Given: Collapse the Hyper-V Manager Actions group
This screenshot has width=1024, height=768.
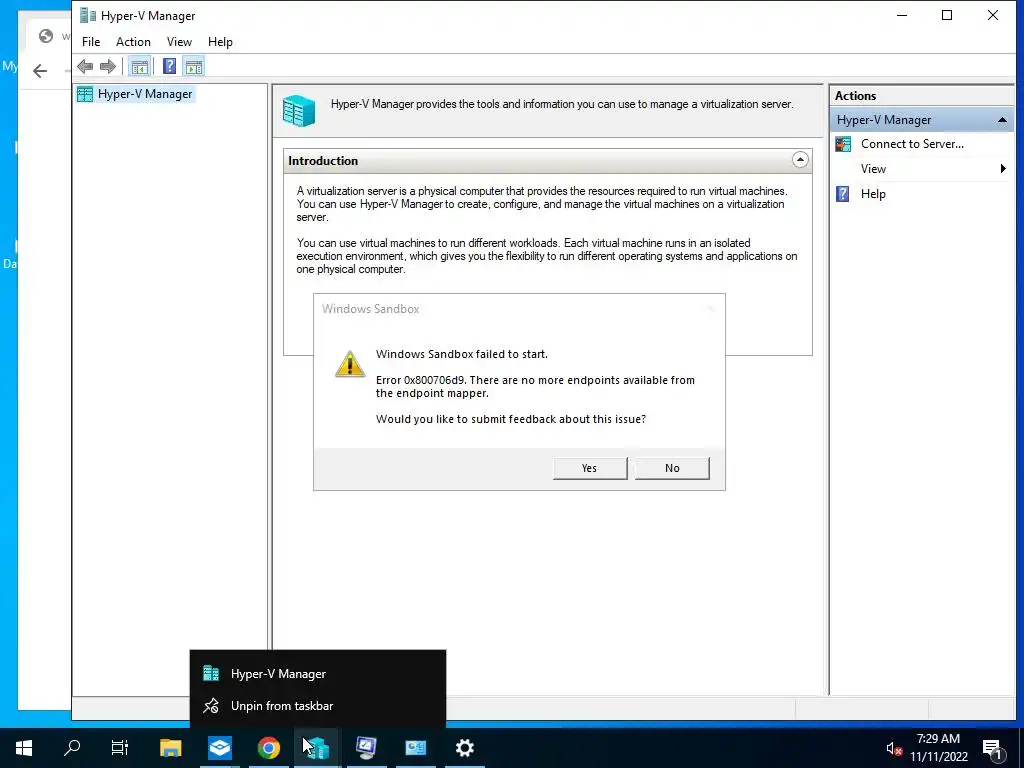Looking at the screenshot, I should click(x=1002, y=120).
